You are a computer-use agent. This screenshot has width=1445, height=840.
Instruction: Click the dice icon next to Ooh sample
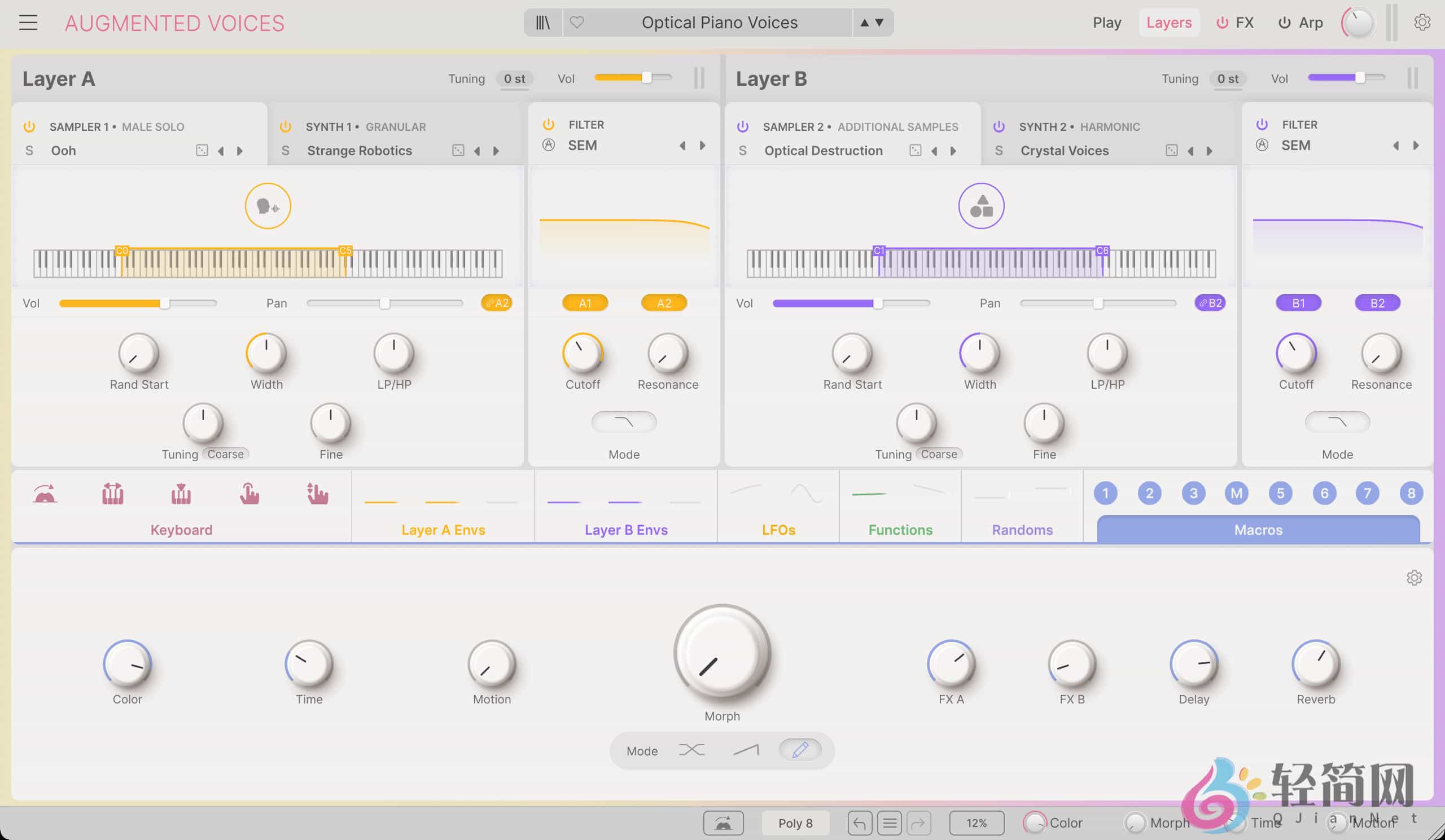(200, 150)
